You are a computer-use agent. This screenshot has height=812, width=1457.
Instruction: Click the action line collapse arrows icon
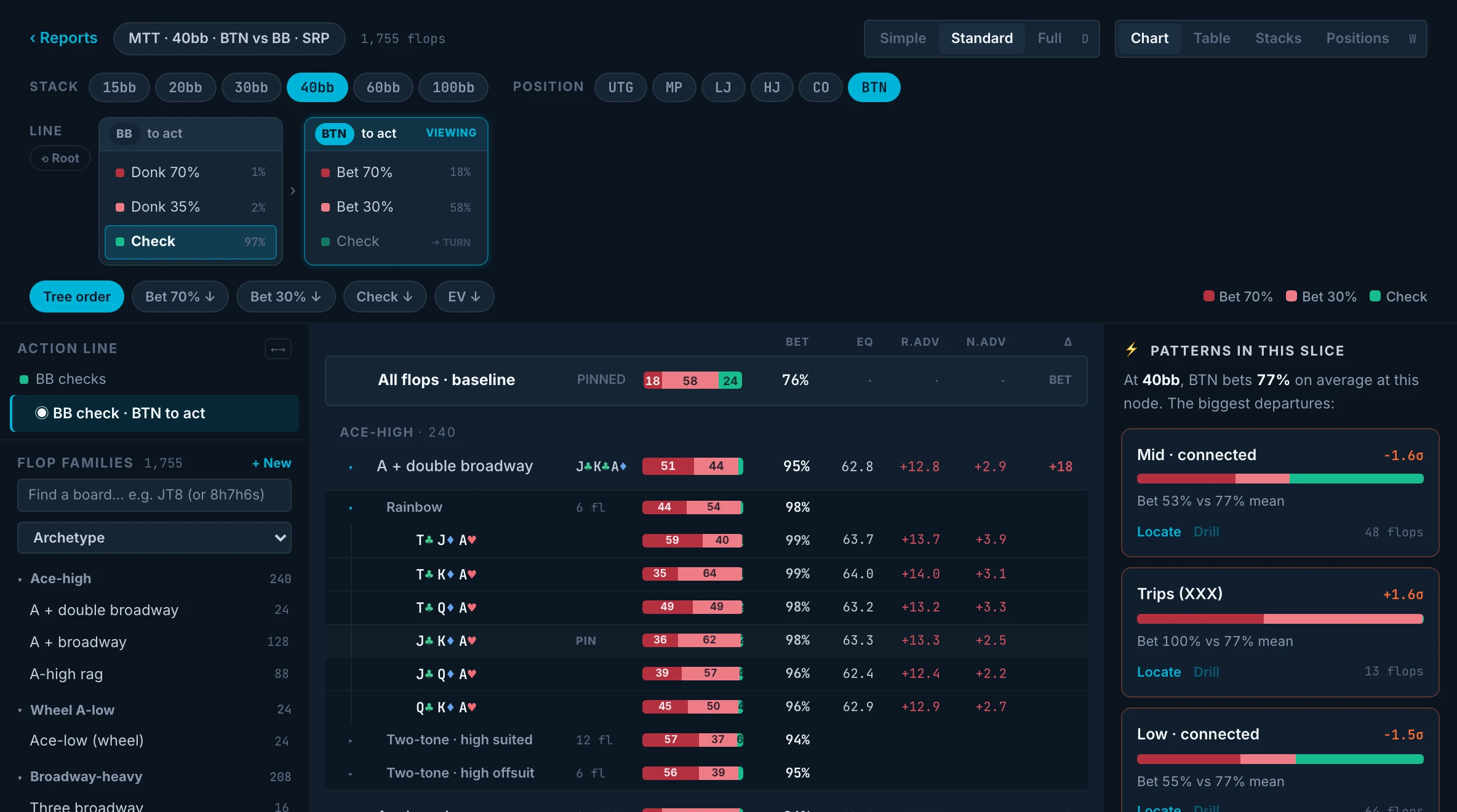click(278, 349)
